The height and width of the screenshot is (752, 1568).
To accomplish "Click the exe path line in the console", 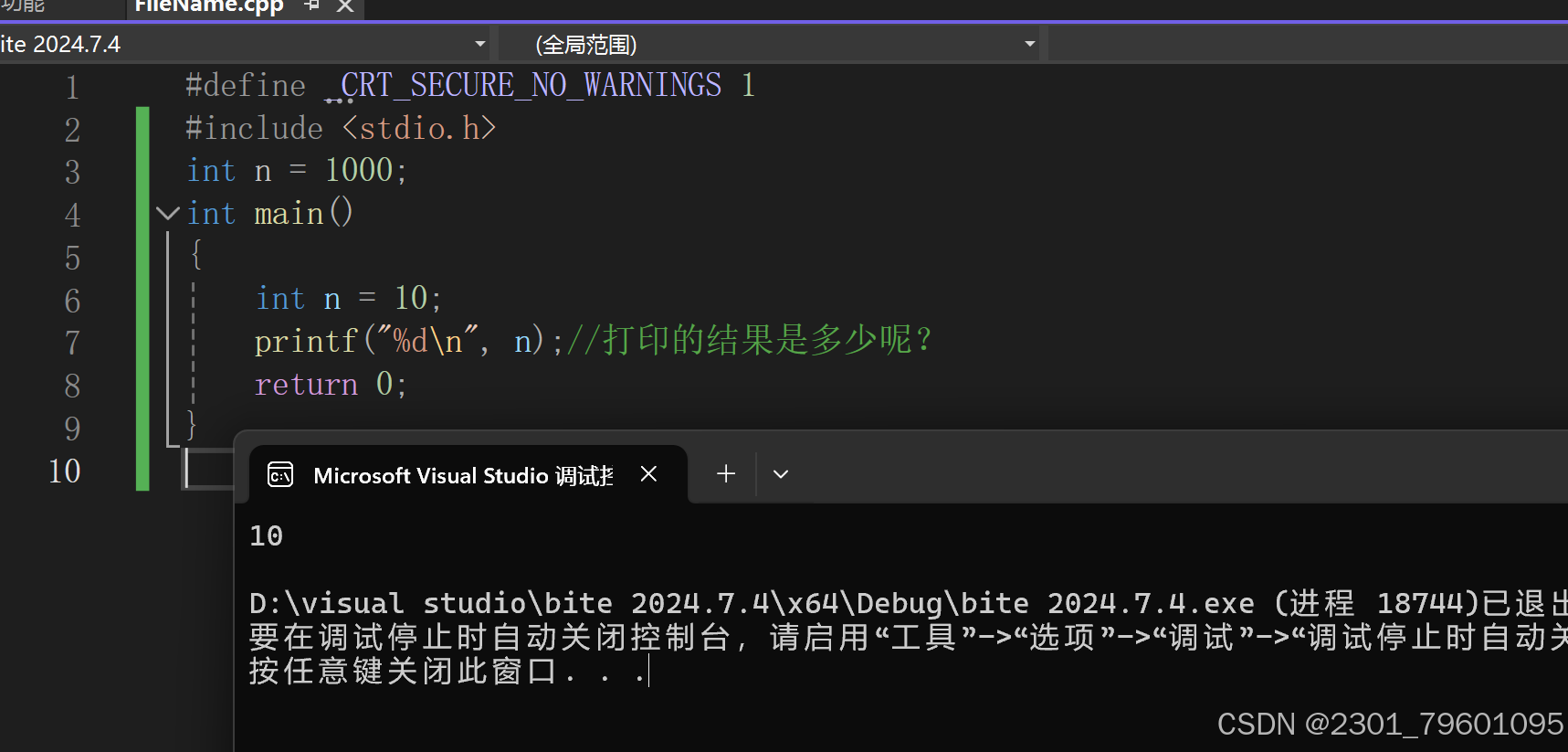I will [x=908, y=603].
